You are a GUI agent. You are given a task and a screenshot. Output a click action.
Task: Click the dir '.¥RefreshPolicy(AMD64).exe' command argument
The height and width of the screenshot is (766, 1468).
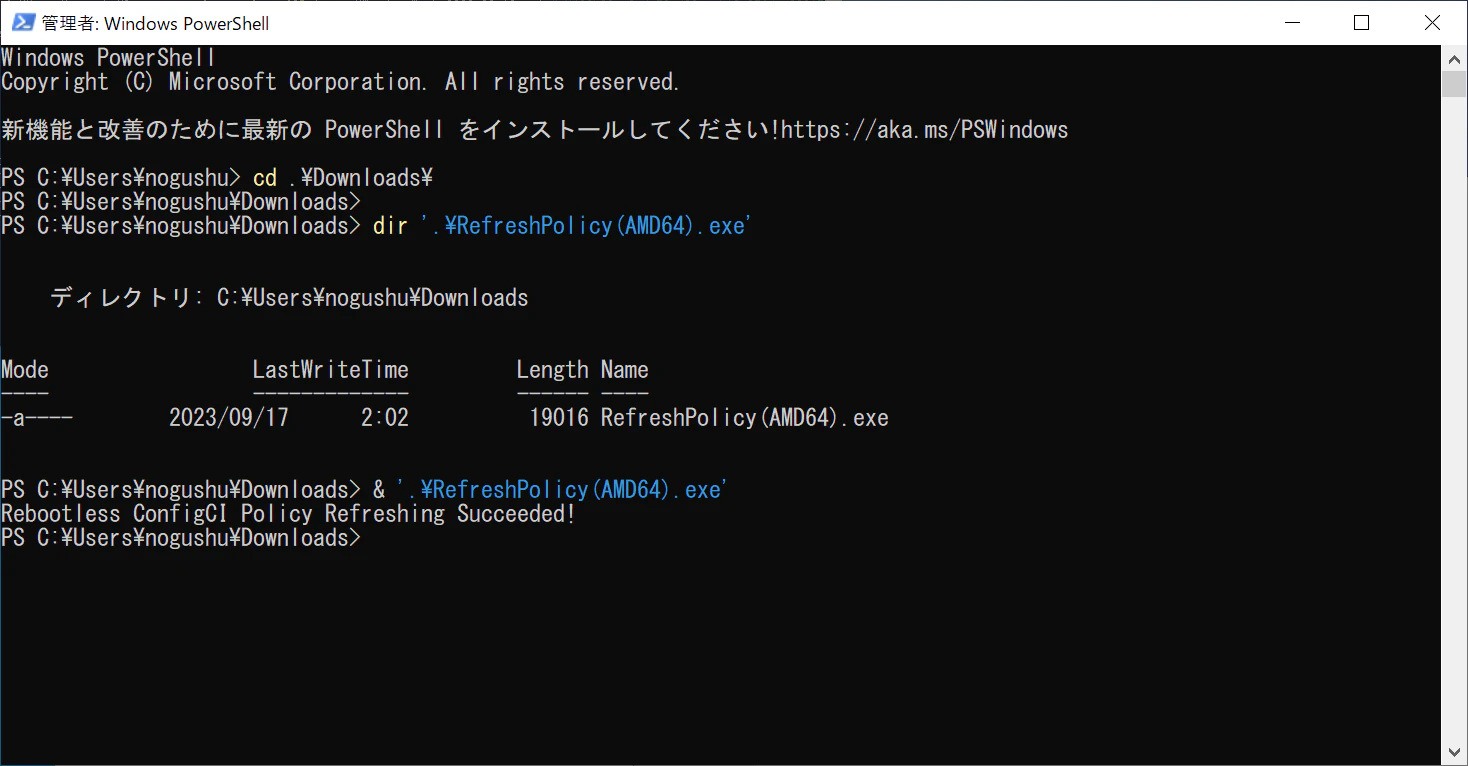[x=585, y=226]
